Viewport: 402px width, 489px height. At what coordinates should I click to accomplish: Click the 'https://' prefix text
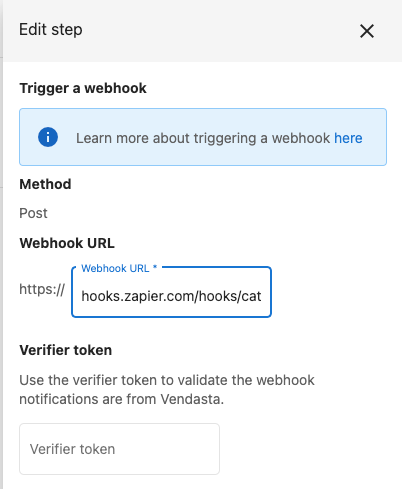[x=42, y=289]
